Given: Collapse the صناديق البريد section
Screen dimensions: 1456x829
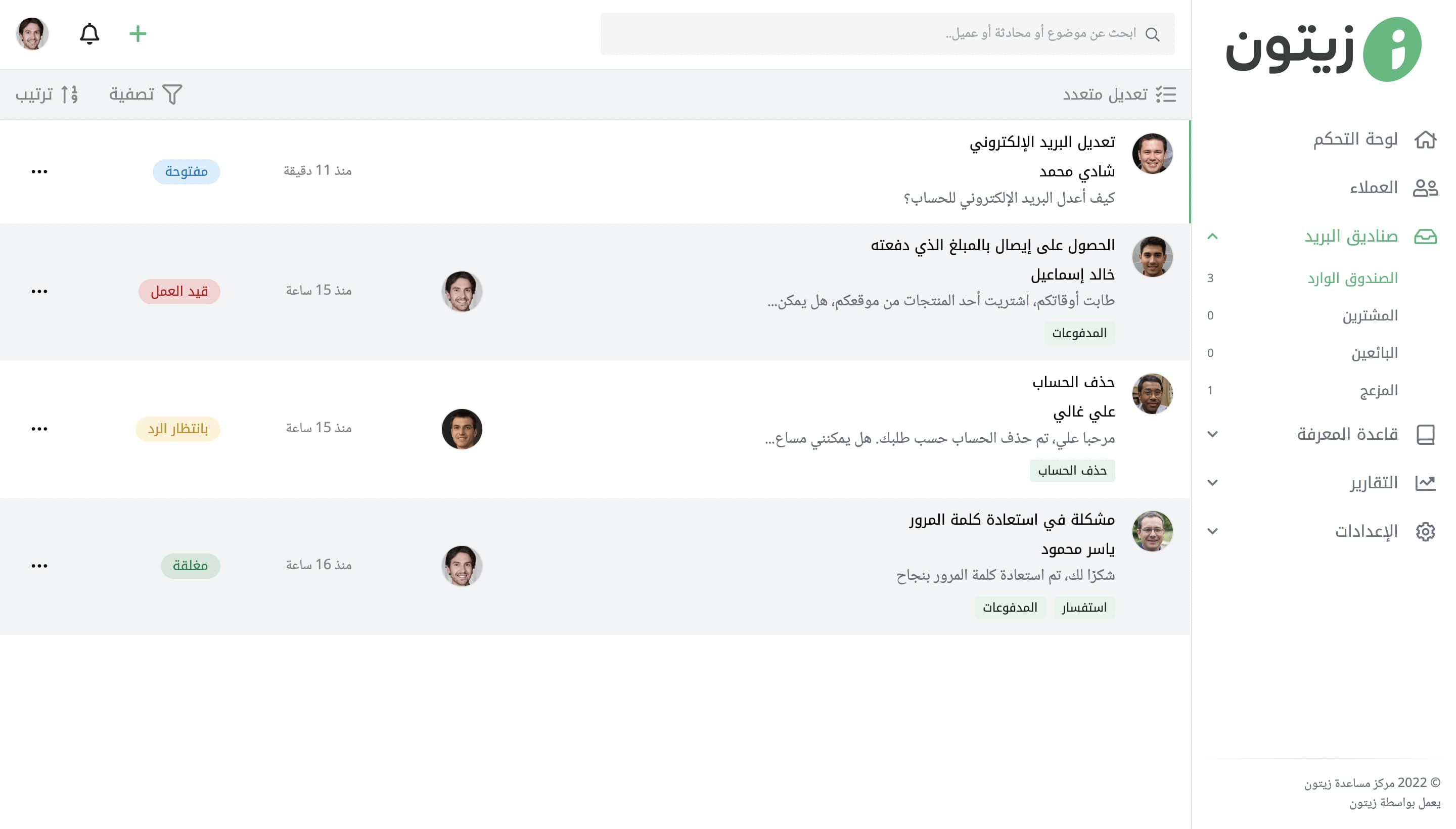Looking at the screenshot, I should point(1212,236).
